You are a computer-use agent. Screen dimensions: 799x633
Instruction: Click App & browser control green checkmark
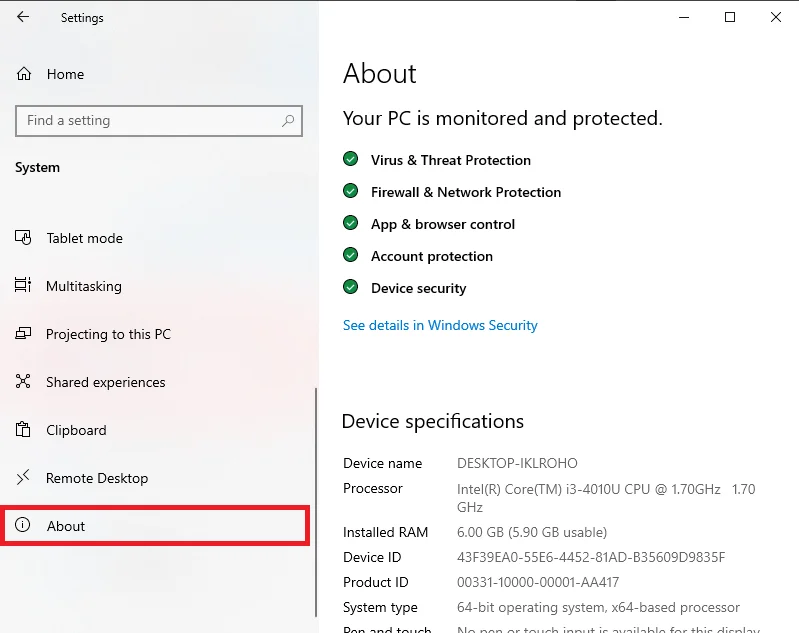click(x=351, y=223)
